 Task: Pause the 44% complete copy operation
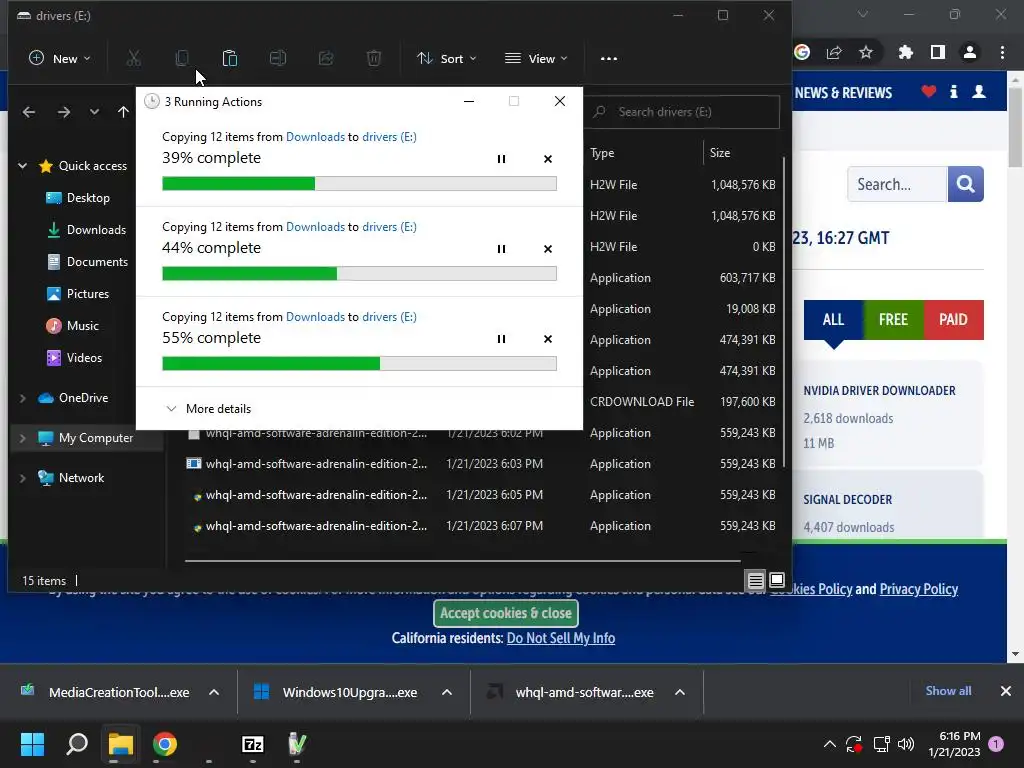click(502, 249)
